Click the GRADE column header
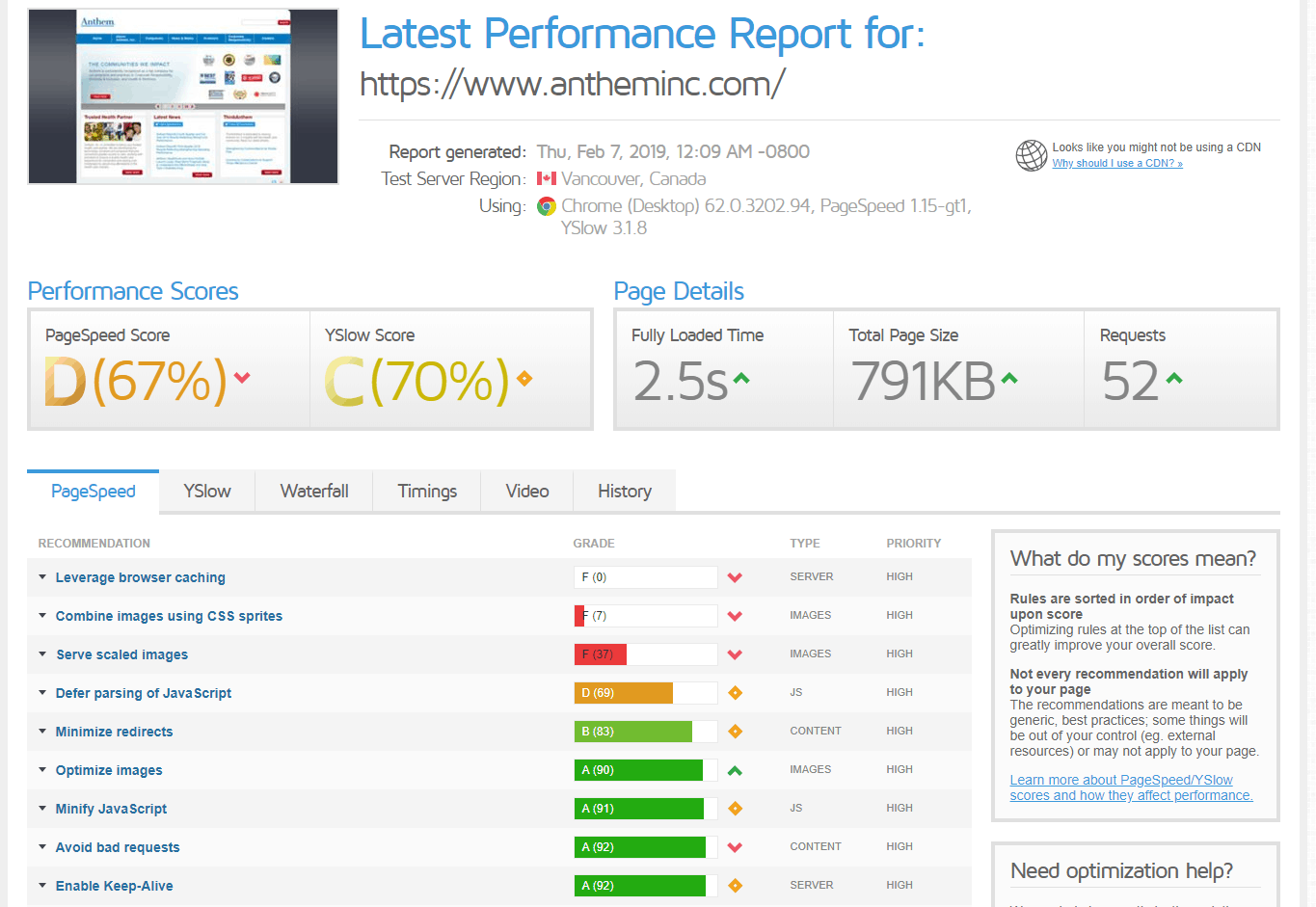Image resolution: width=1316 pixels, height=907 pixels. 594,544
